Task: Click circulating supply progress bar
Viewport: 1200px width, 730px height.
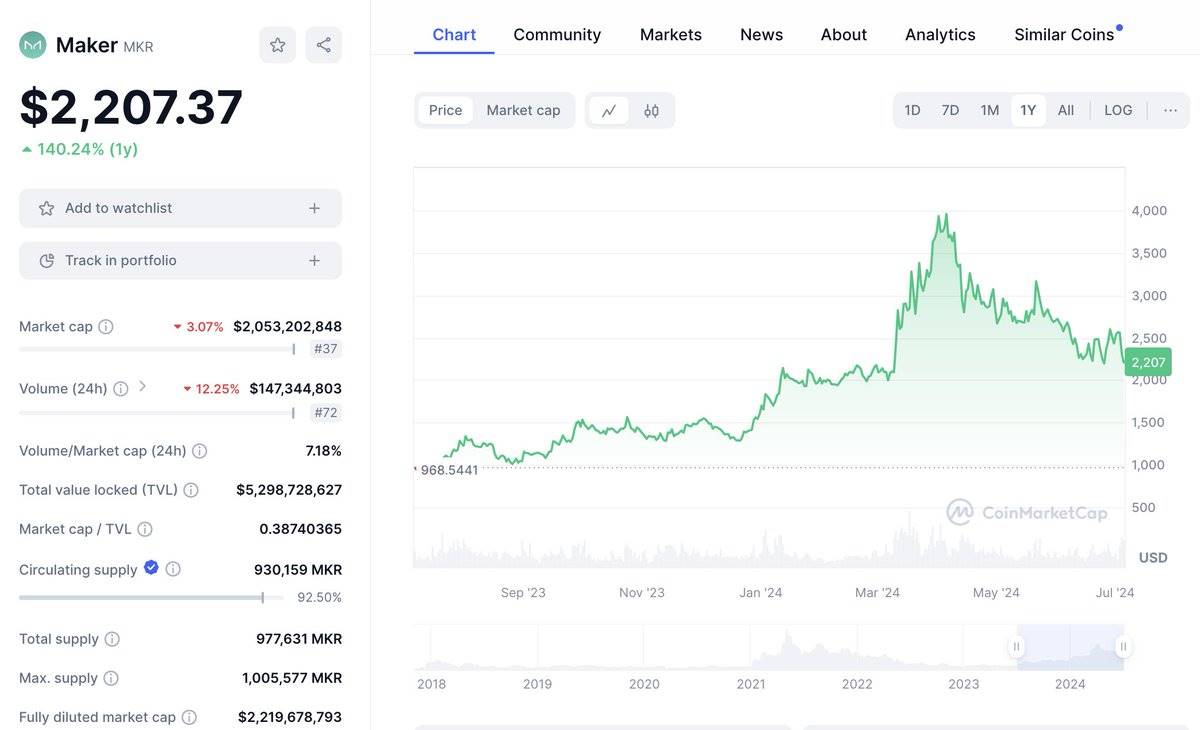Action: pyautogui.click(x=151, y=598)
